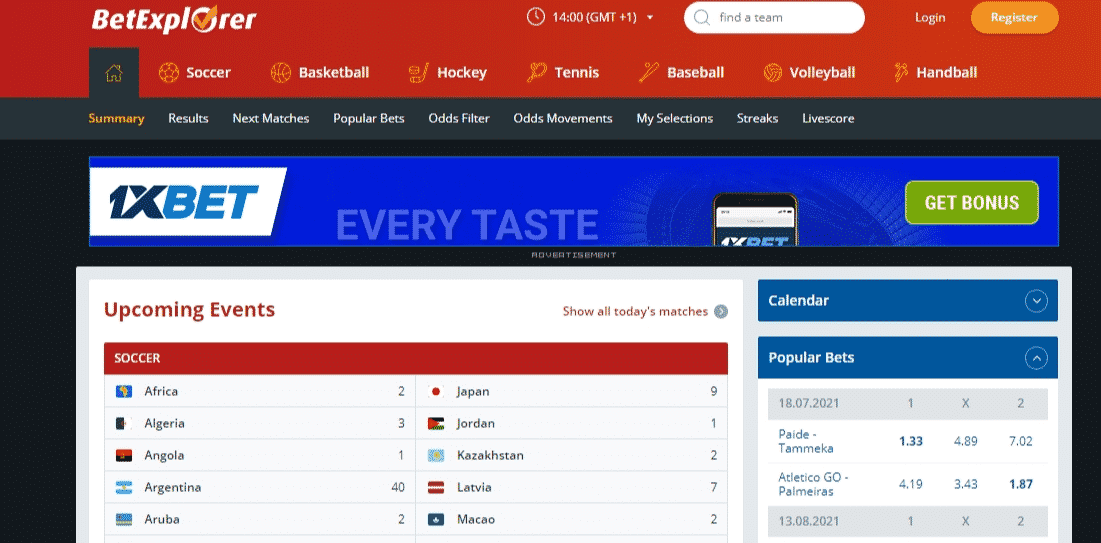This screenshot has height=543, width=1101.
Task: Open the Streaks submenu item
Action: tap(758, 119)
